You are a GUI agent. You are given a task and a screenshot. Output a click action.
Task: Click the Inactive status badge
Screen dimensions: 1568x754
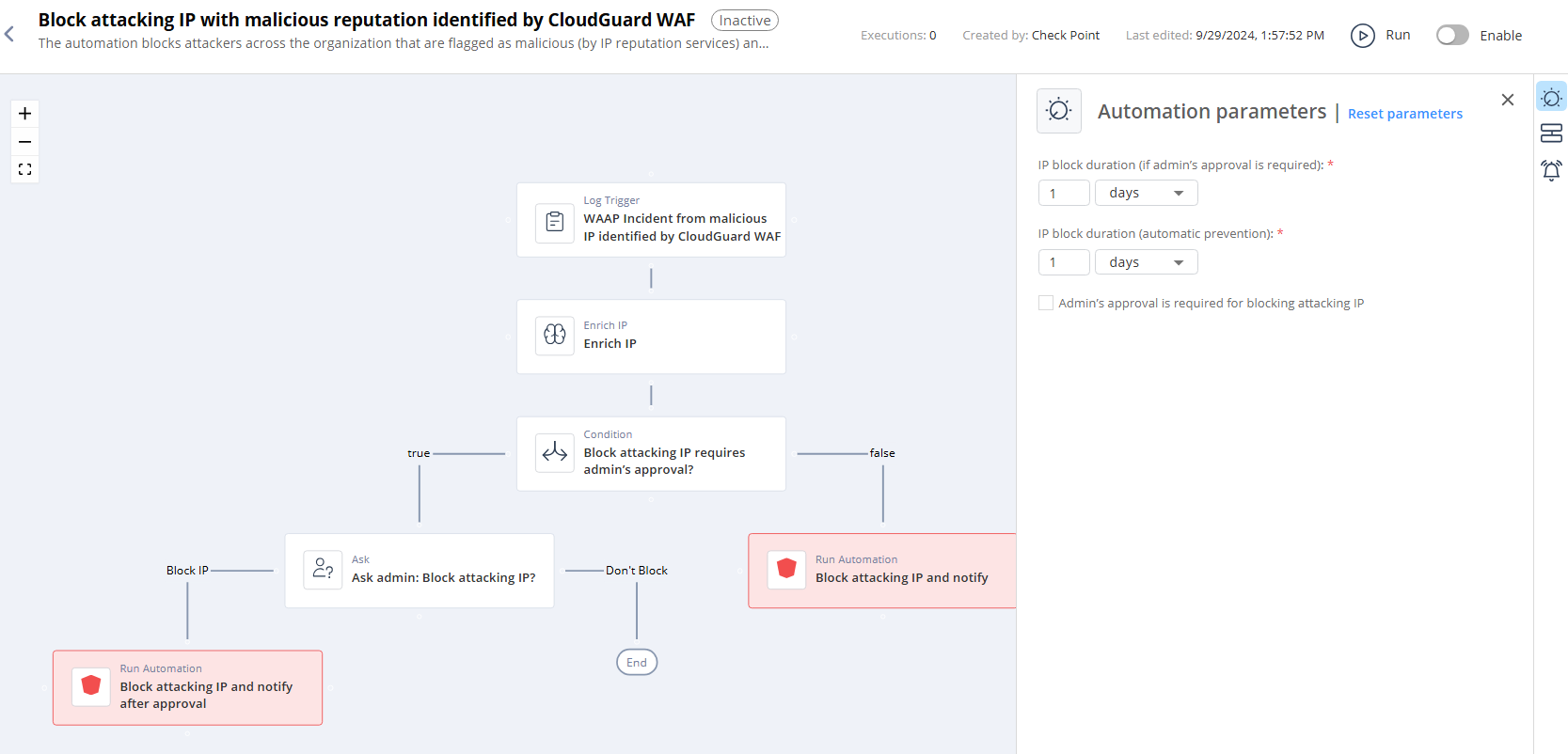(745, 21)
